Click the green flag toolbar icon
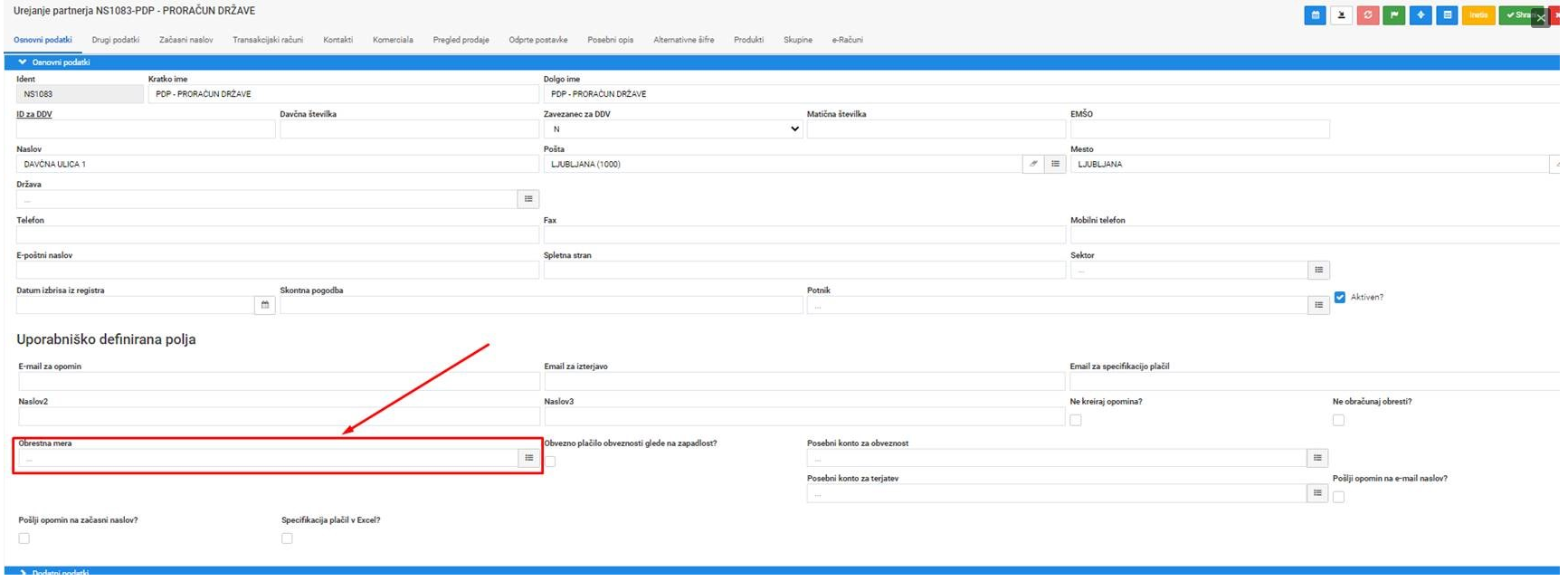The width and height of the screenshot is (1568, 581). [1393, 14]
